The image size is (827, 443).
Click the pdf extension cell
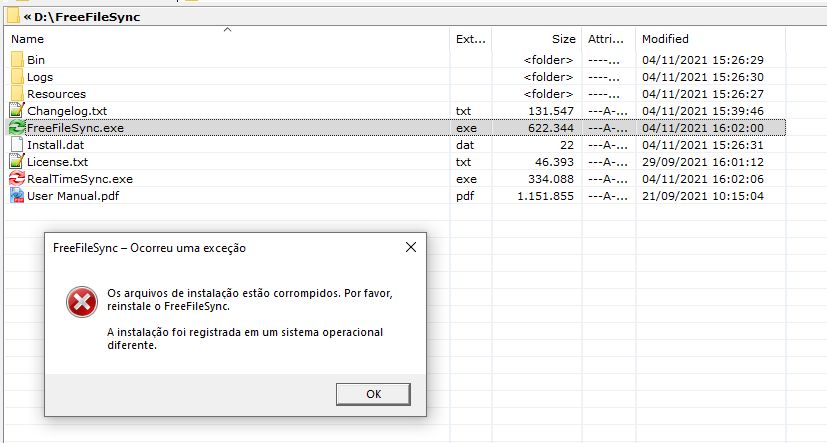tap(465, 196)
